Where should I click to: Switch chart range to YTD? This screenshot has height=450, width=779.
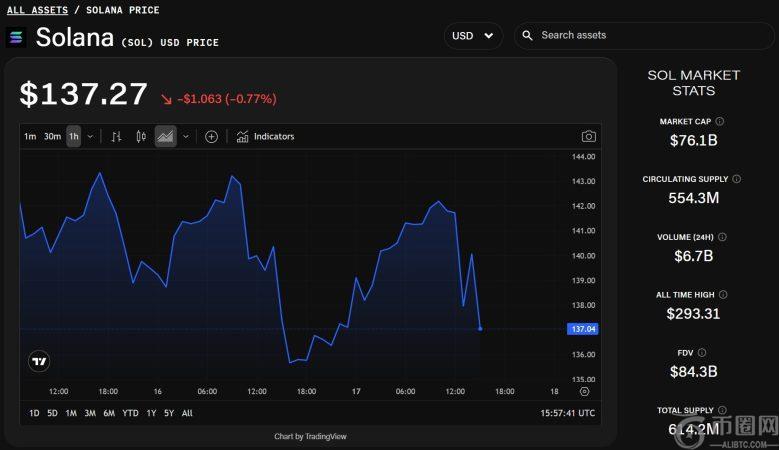[x=130, y=413]
